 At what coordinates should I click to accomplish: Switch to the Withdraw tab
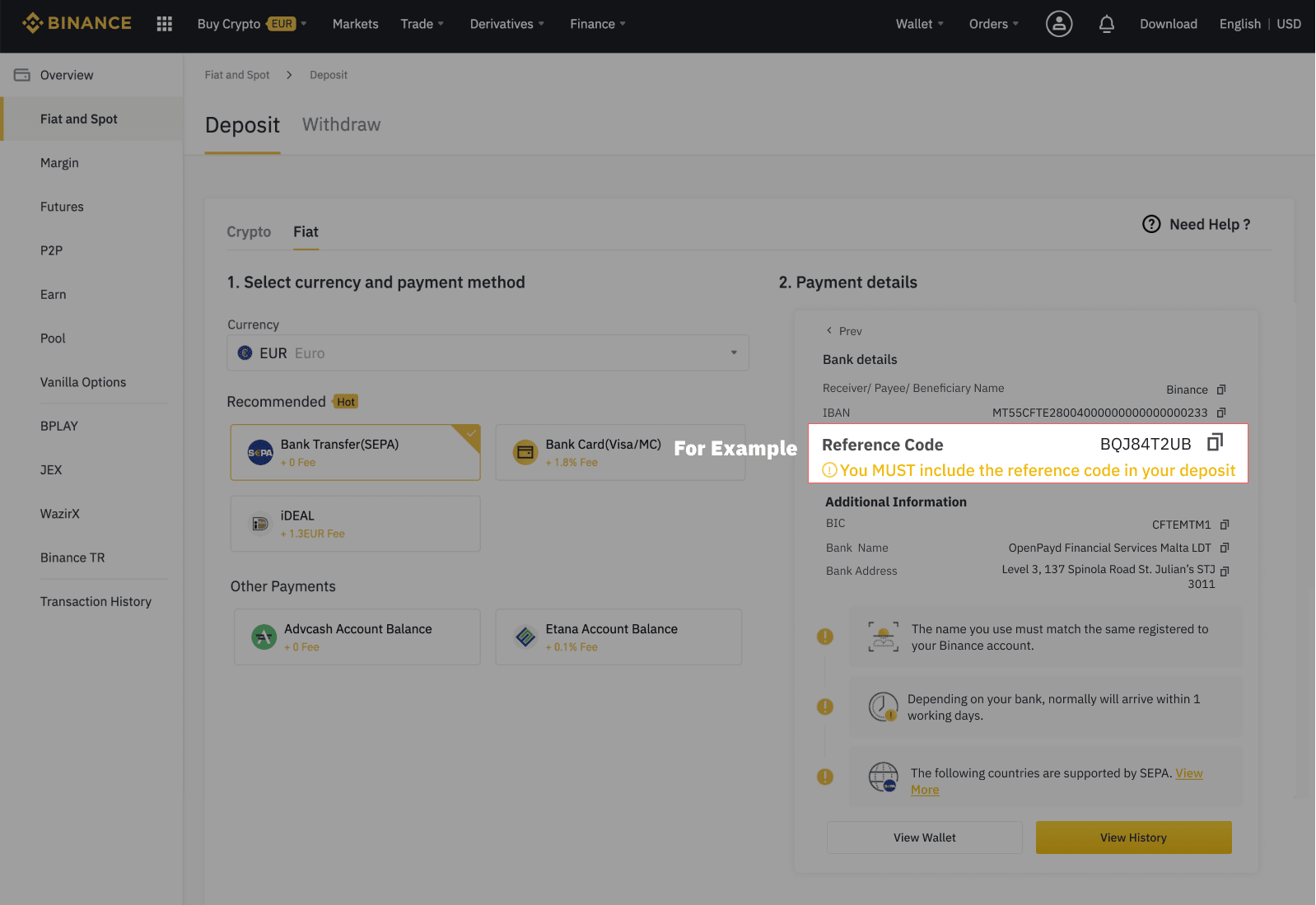coord(341,124)
